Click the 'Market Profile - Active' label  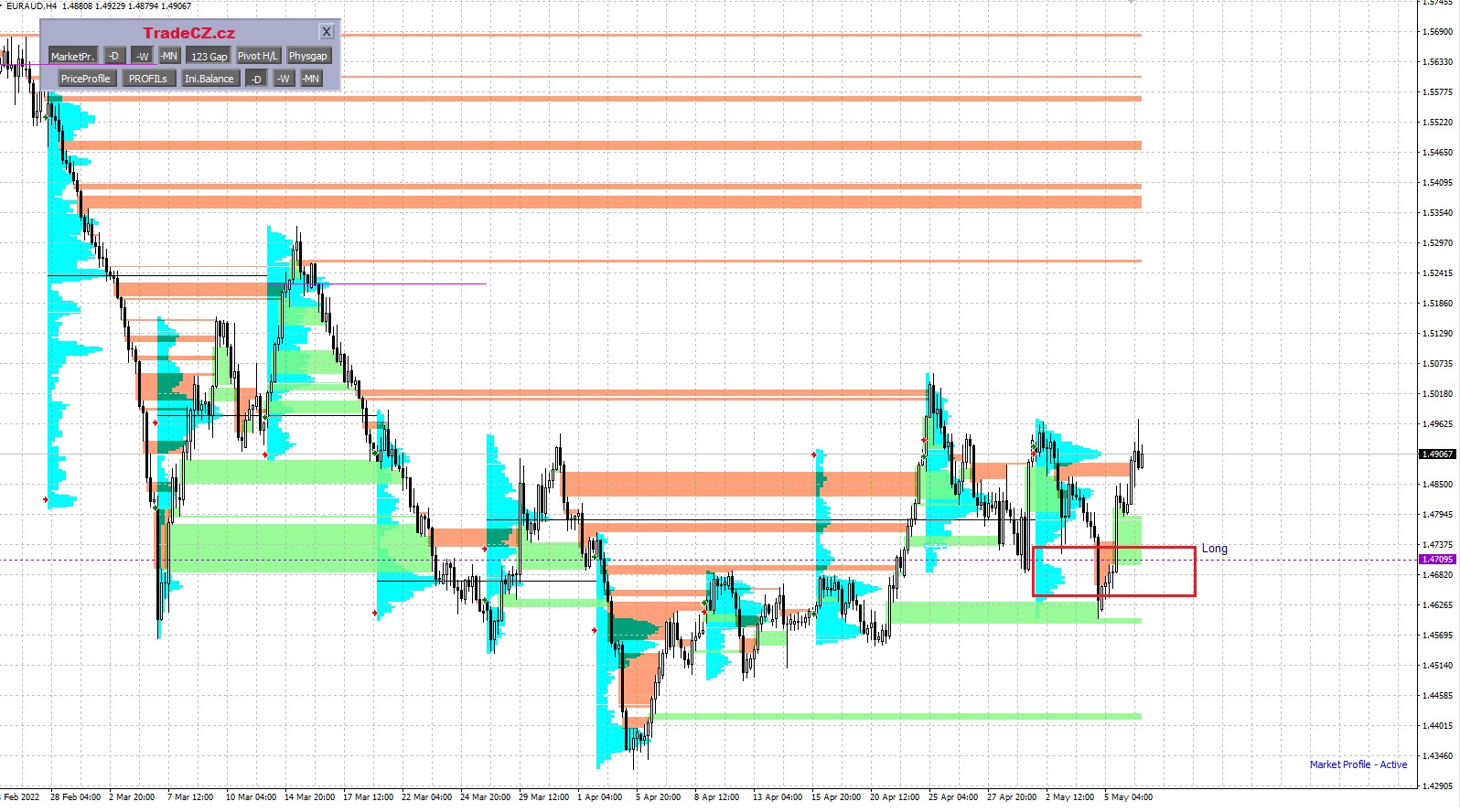pos(1358,764)
